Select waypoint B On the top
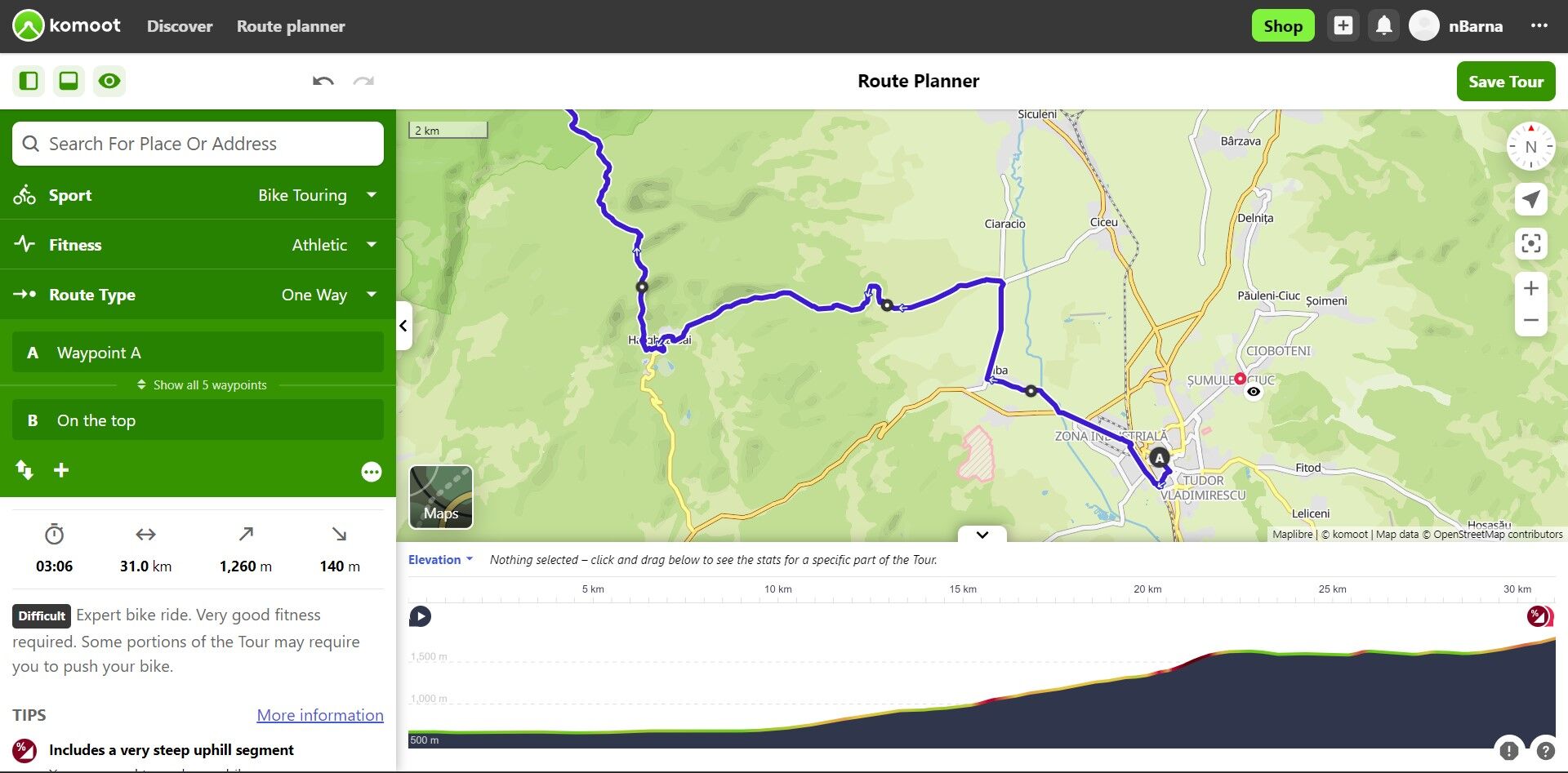 [198, 420]
